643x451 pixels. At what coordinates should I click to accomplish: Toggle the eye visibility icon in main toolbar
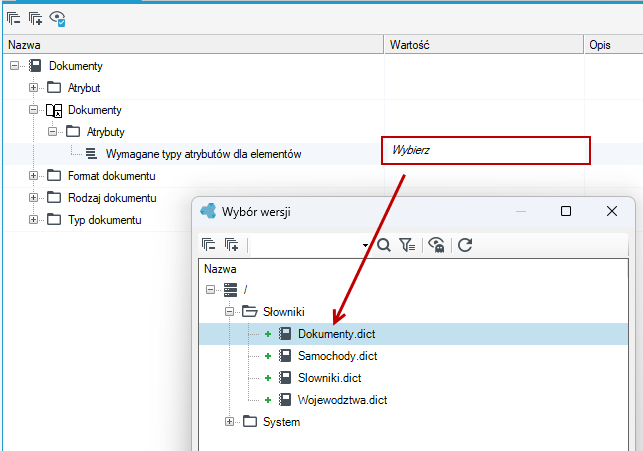(x=57, y=18)
